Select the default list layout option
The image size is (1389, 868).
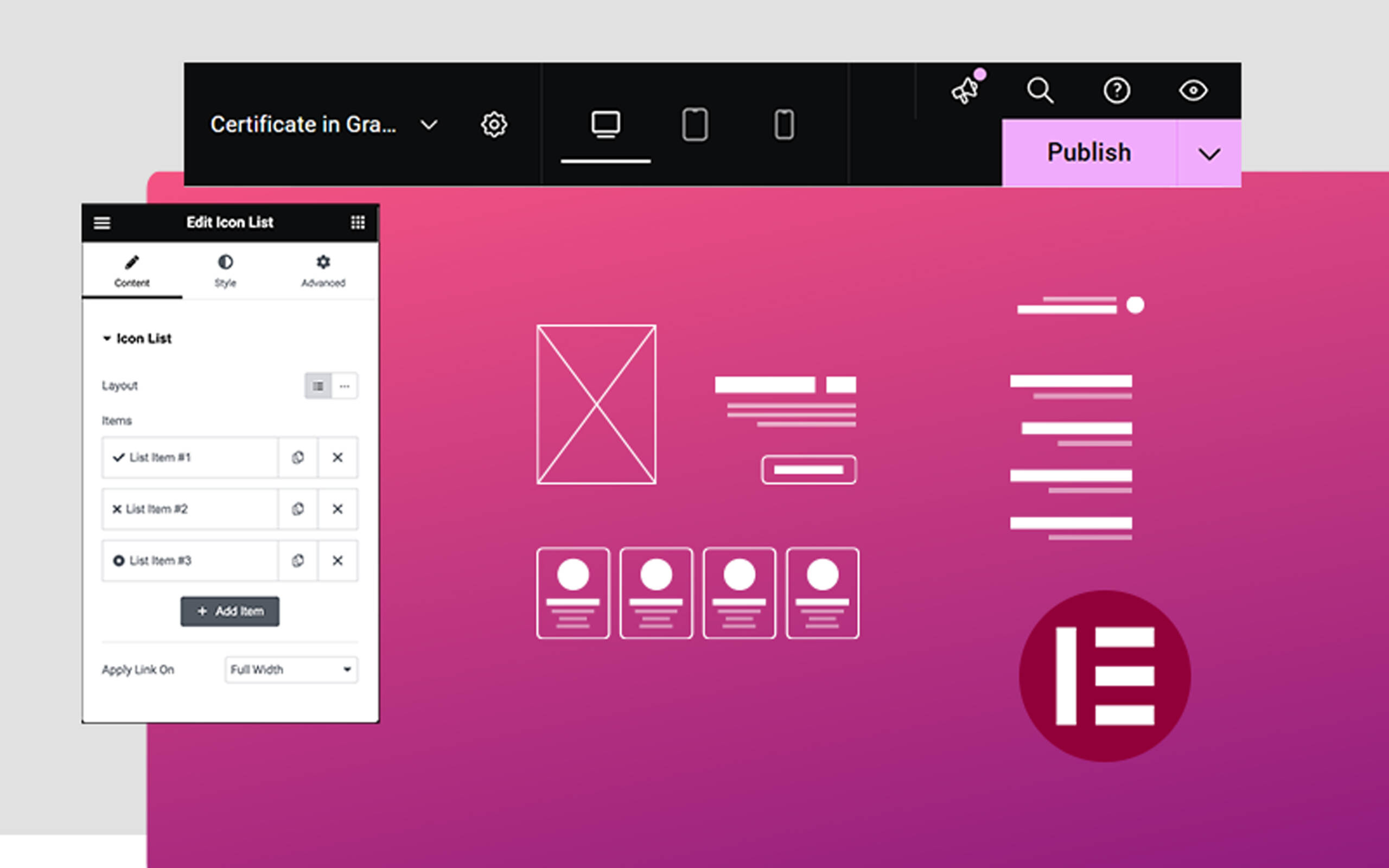318,386
